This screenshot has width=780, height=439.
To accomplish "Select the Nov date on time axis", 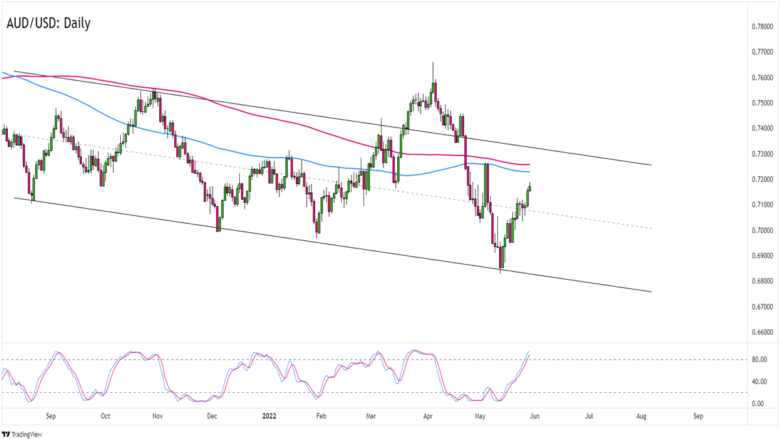I will tap(157, 416).
